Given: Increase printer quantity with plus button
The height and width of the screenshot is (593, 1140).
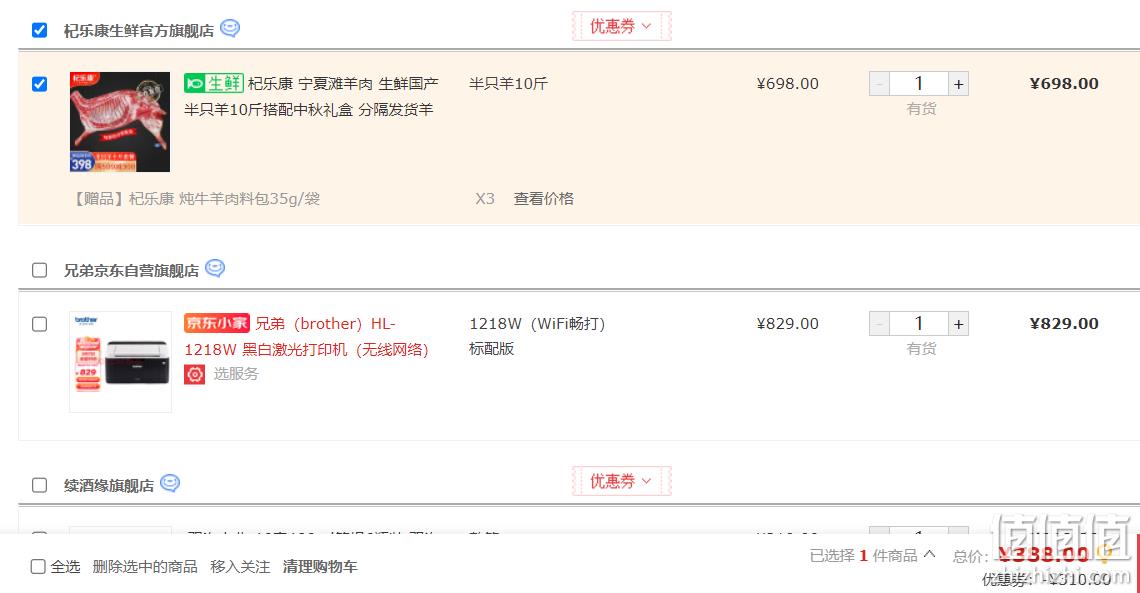Looking at the screenshot, I should (x=958, y=324).
